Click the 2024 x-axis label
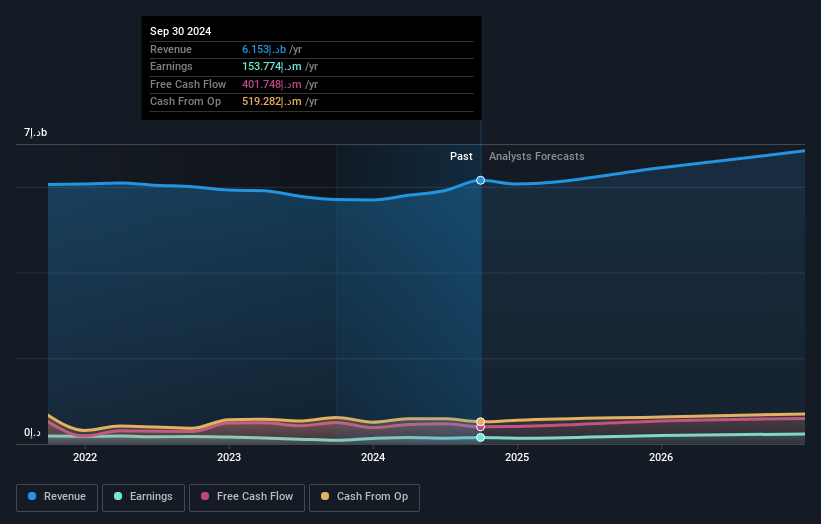Viewport: 821px width, 524px height. pyautogui.click(x=373, y=458)
